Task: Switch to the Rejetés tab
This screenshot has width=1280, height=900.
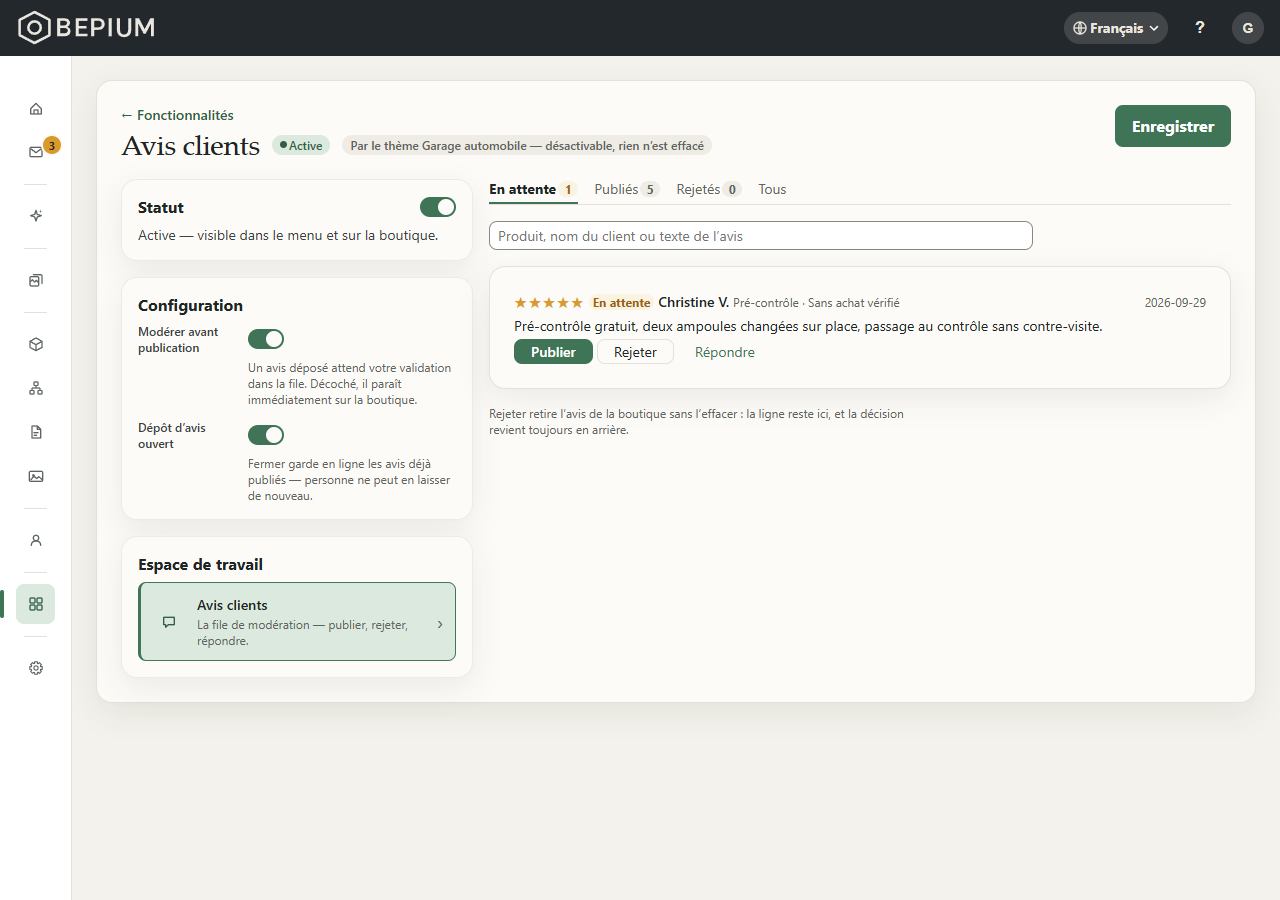Action: (x=709, y=189)
